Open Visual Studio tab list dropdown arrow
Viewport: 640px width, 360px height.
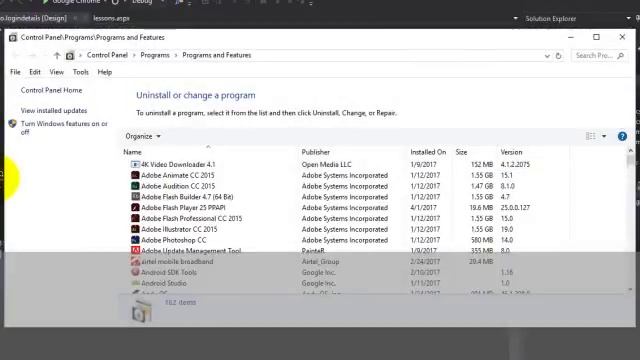(516, 18)
